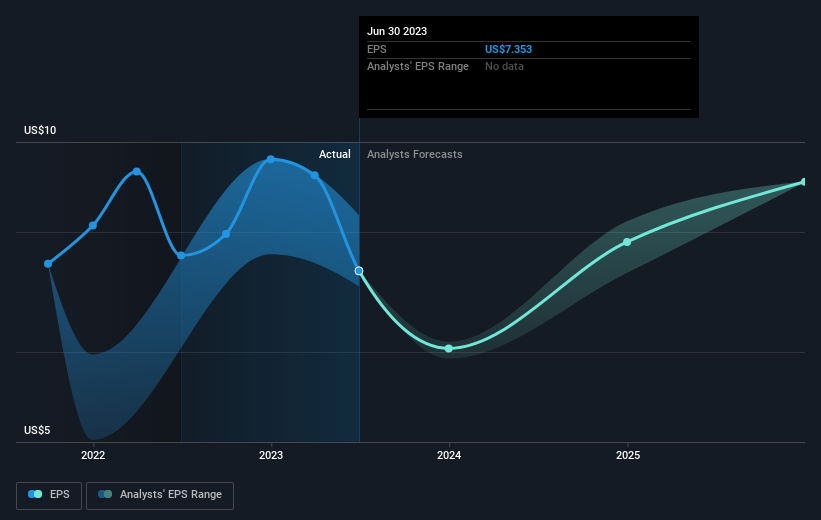821x520 pixels.
Task: Select the forecast point at 2024
Action: pos(449,348)
